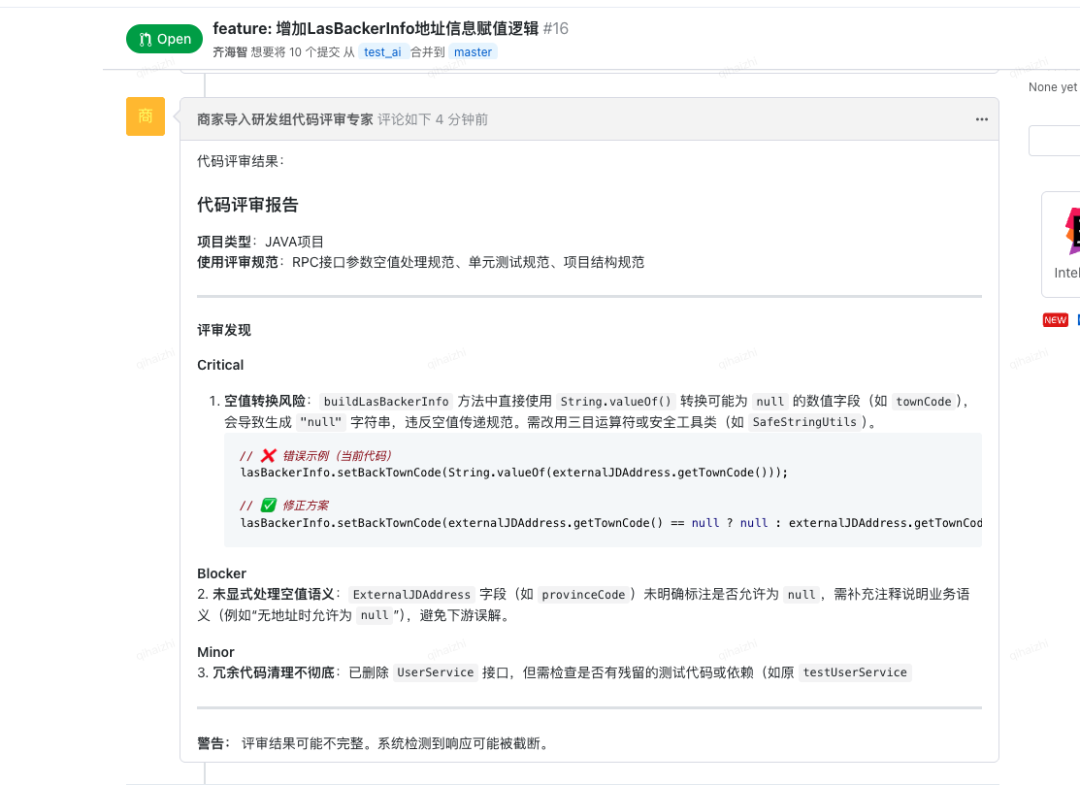1080x785 pixels.
Task: Click the Blocker severity heading
Action: (x=221, y=574)
